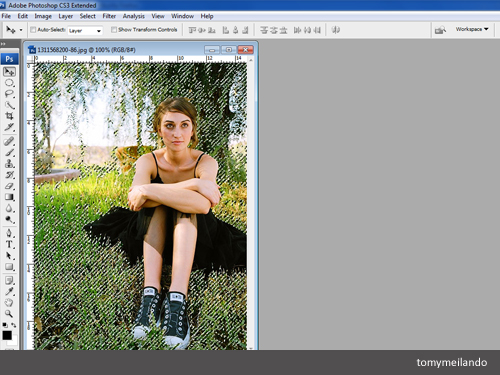Select the Eraser tool

[x=9, y=186]
